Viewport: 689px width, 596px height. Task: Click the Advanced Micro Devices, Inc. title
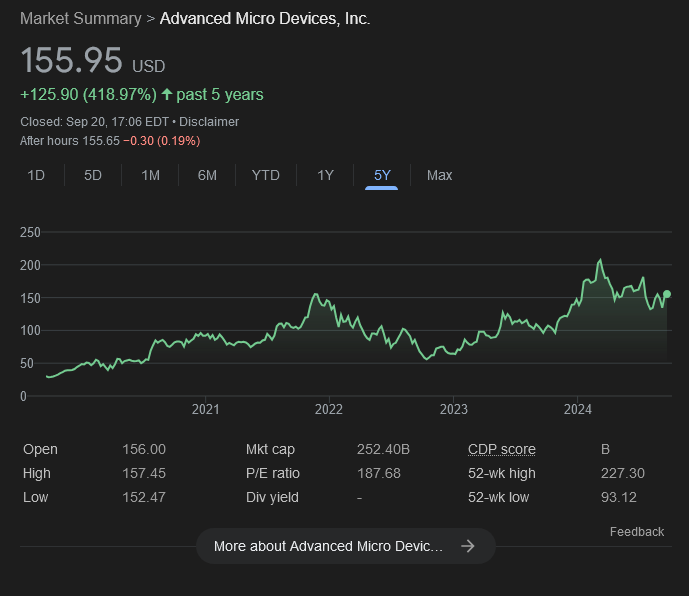pyautogui.click(x=265, y=18)
